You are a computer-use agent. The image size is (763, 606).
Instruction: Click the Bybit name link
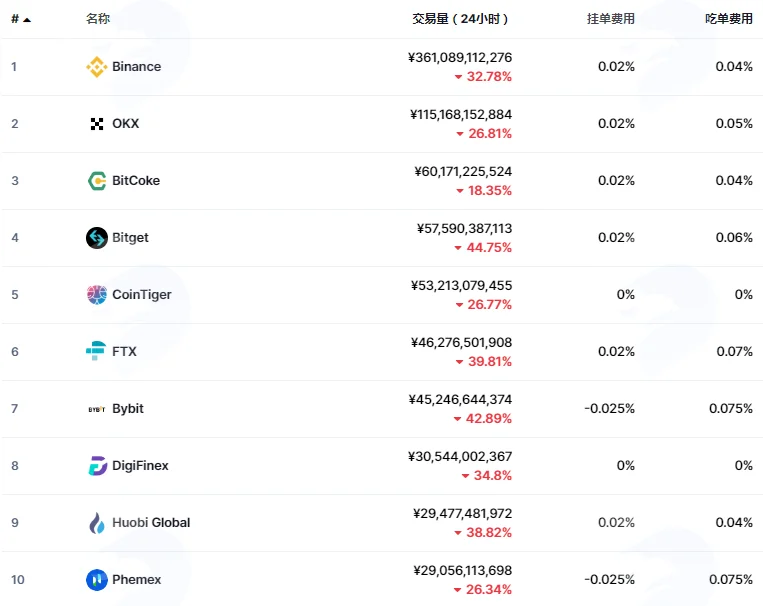coord(128,409)
